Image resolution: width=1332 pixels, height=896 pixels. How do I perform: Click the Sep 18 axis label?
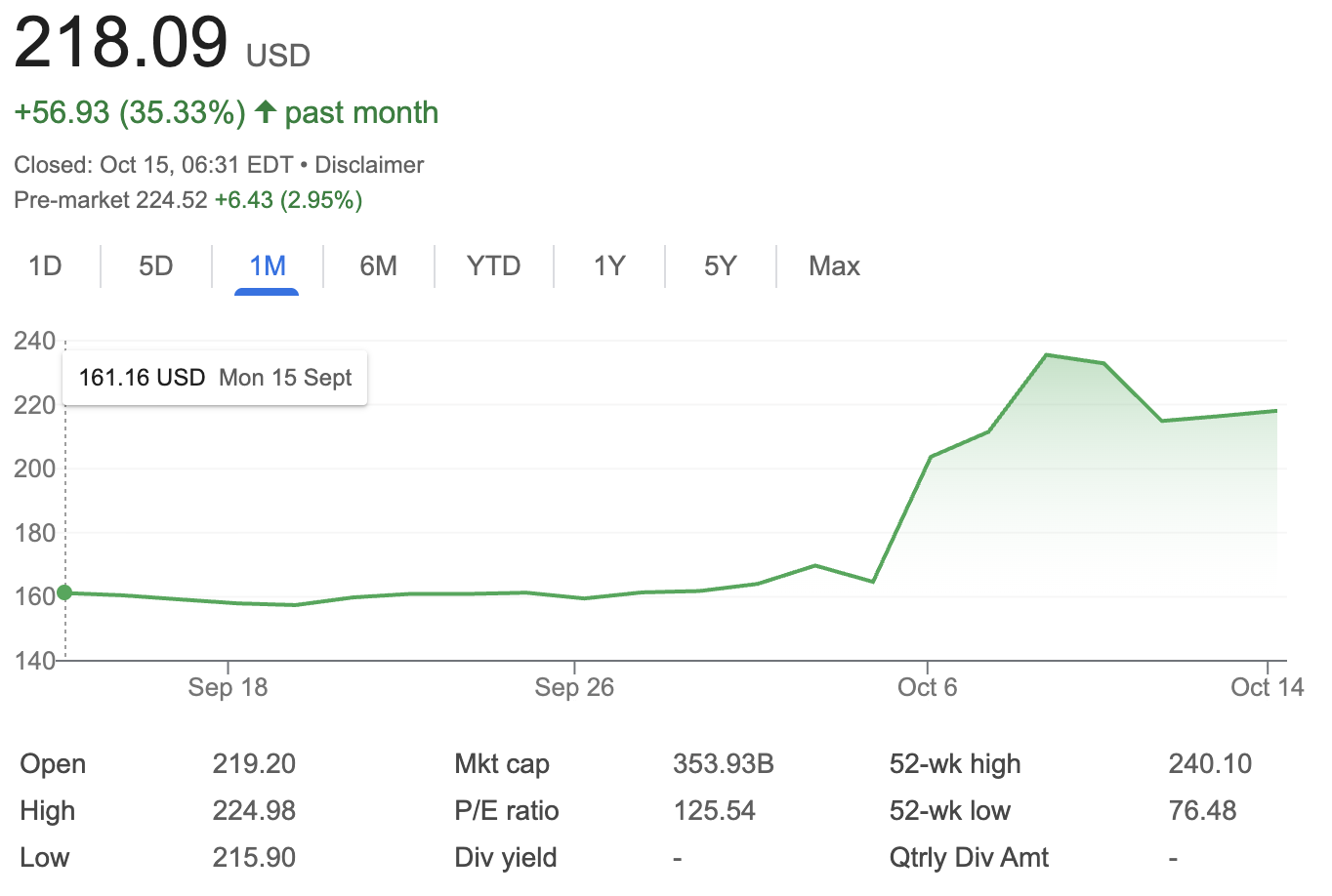click(x=228, y=687)
